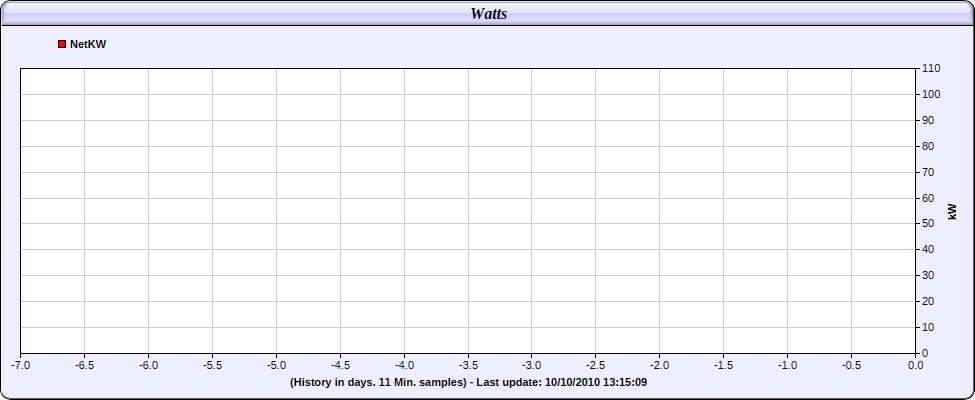The image size is (975, 400).
Task: Click the 10 kW y-axis tick label
Action: [x=929, y=327]
